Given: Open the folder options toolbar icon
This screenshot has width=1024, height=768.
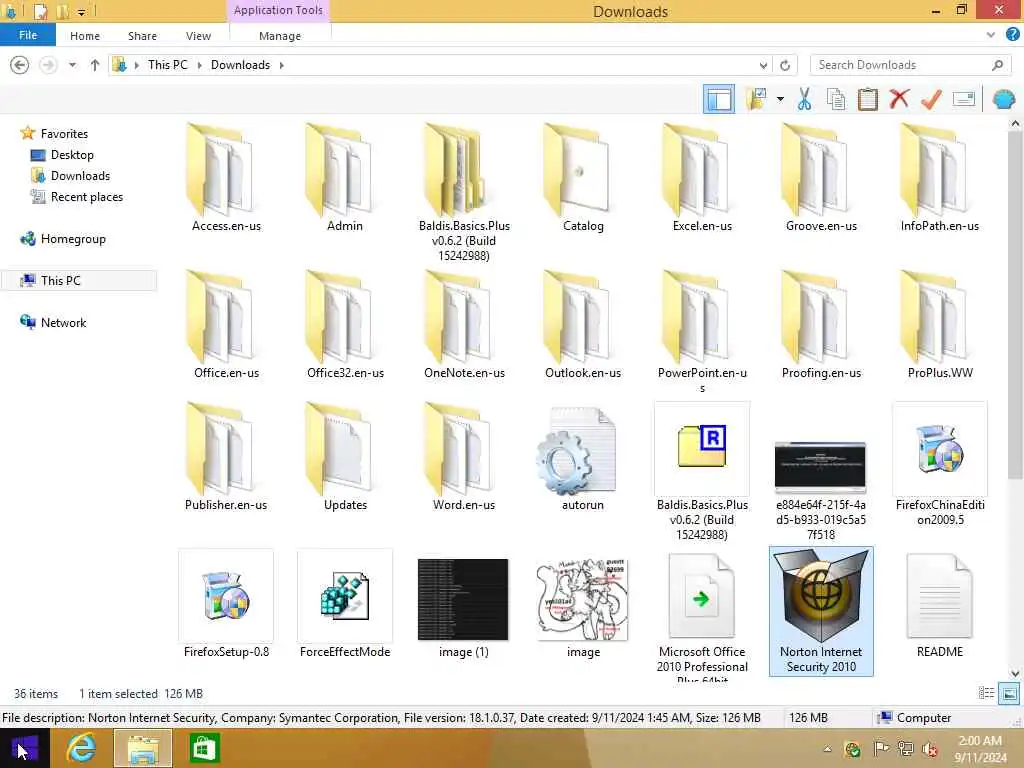Looking at the screenshot, I should pyautogui.click(x=756, y=99).
